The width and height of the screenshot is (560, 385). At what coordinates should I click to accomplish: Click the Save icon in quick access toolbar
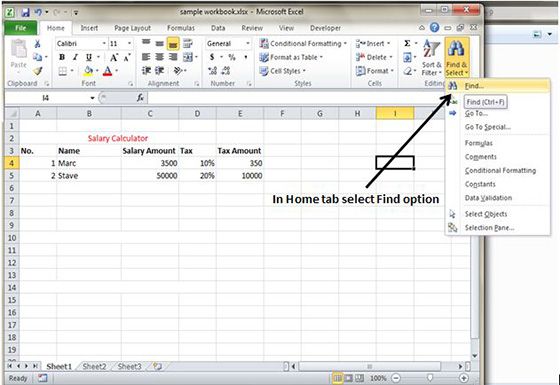pos(25,12)
